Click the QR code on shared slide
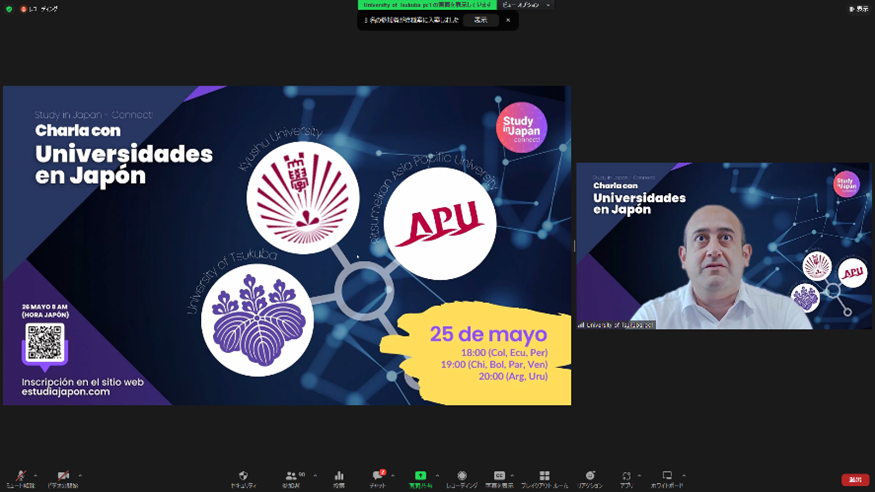 [x=45, y=342]
